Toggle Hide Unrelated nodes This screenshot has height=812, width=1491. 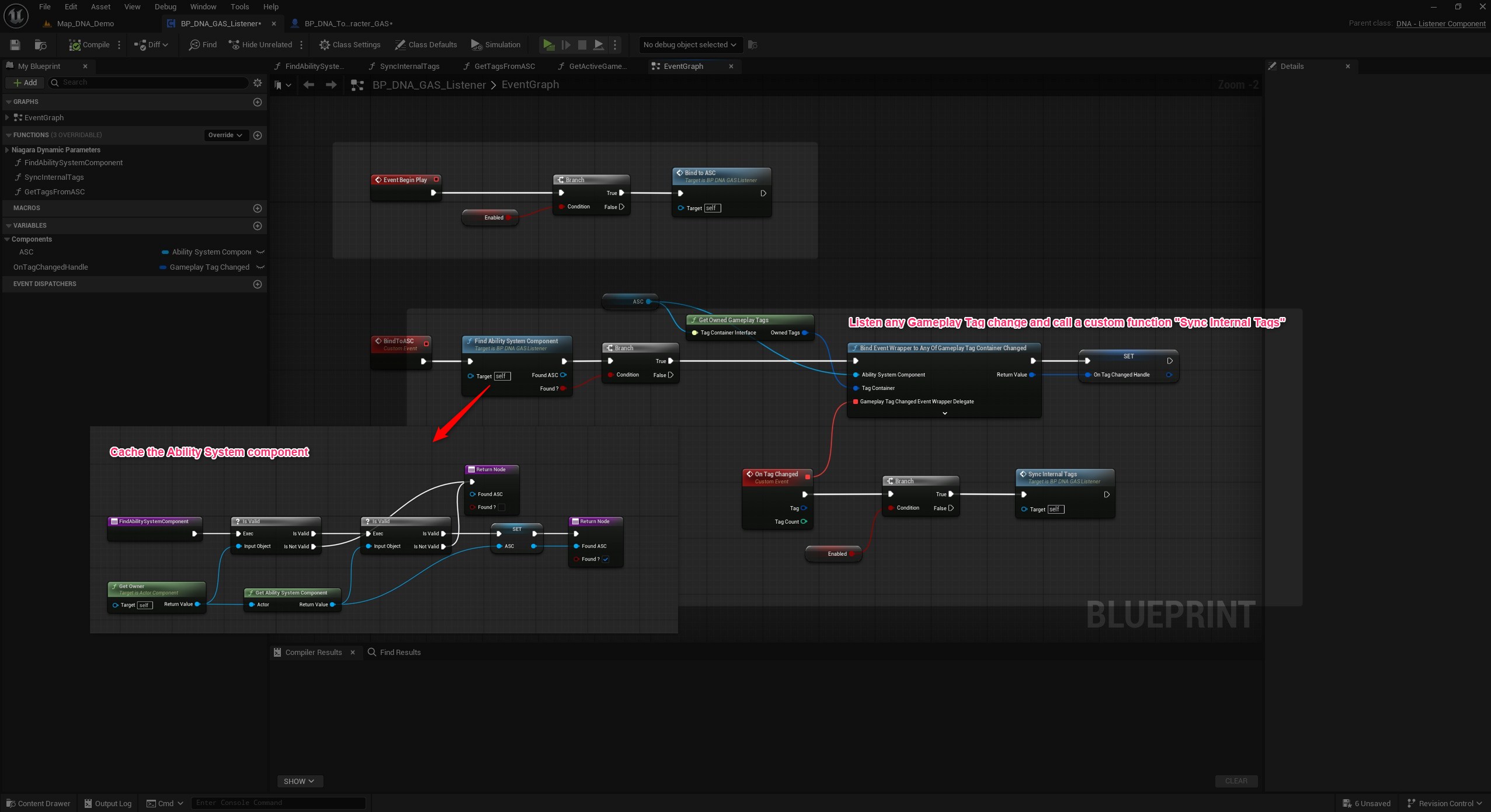pyautogui.click(x=260, y=45)
